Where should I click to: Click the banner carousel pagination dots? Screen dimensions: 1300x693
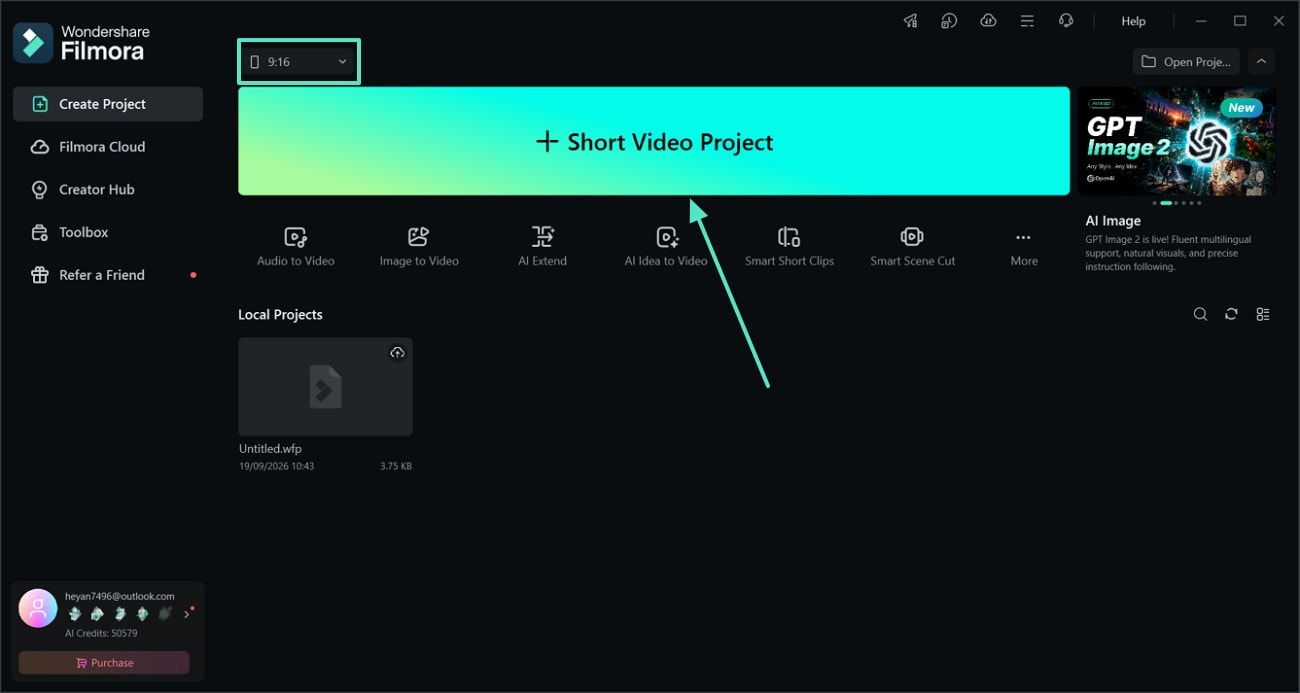[1177, 203]
